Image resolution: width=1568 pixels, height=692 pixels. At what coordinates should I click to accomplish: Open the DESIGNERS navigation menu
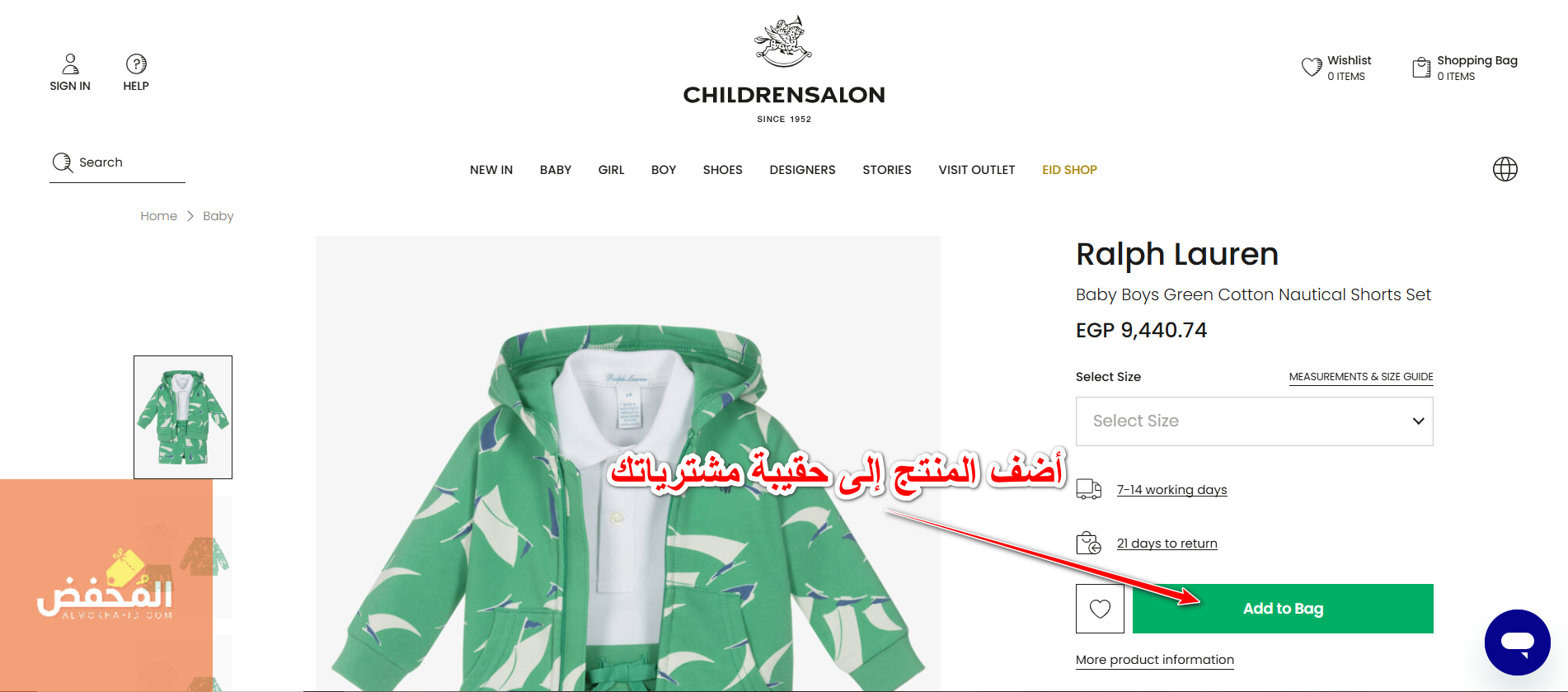pos(802,170)
